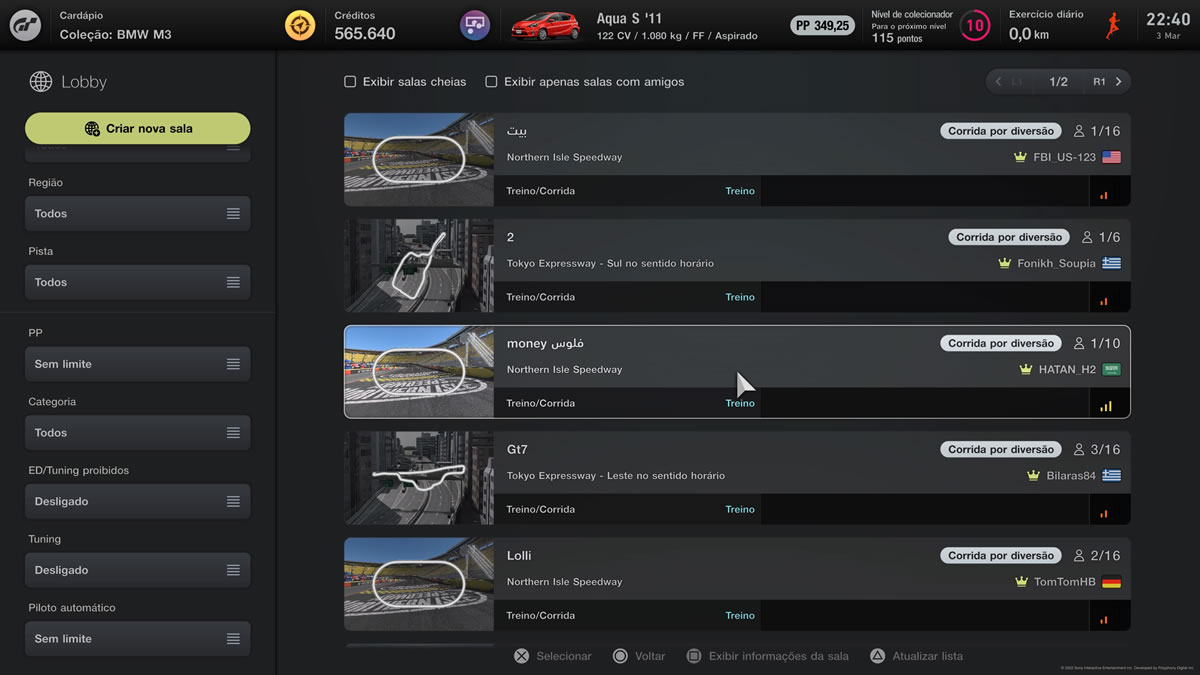Viewport: 1200px width, 675px height.
Task: Click the player count icon showing 3/16
Action: (1079, 449)
